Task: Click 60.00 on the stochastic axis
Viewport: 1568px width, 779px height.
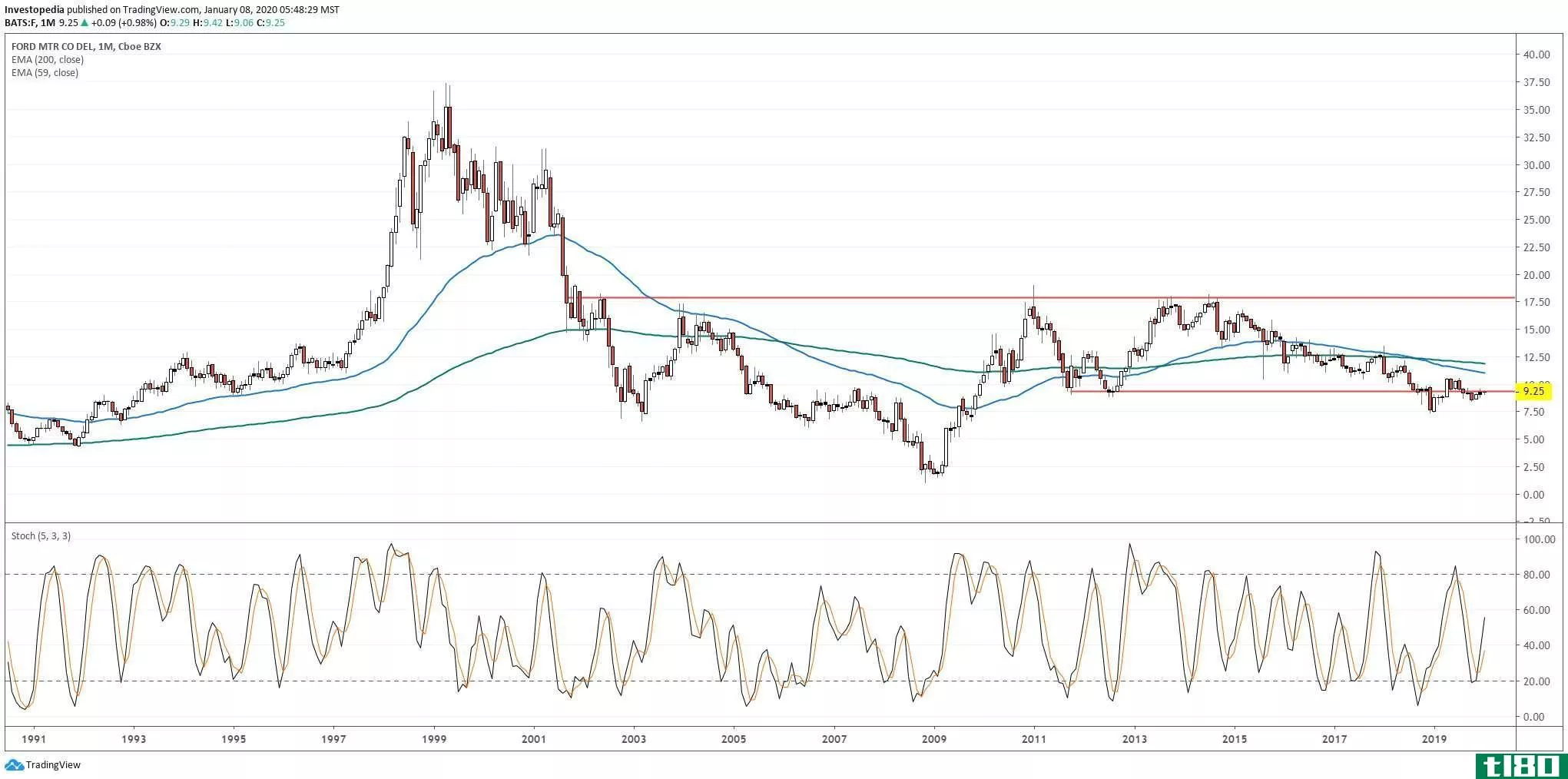Action: pos(1536,610)
